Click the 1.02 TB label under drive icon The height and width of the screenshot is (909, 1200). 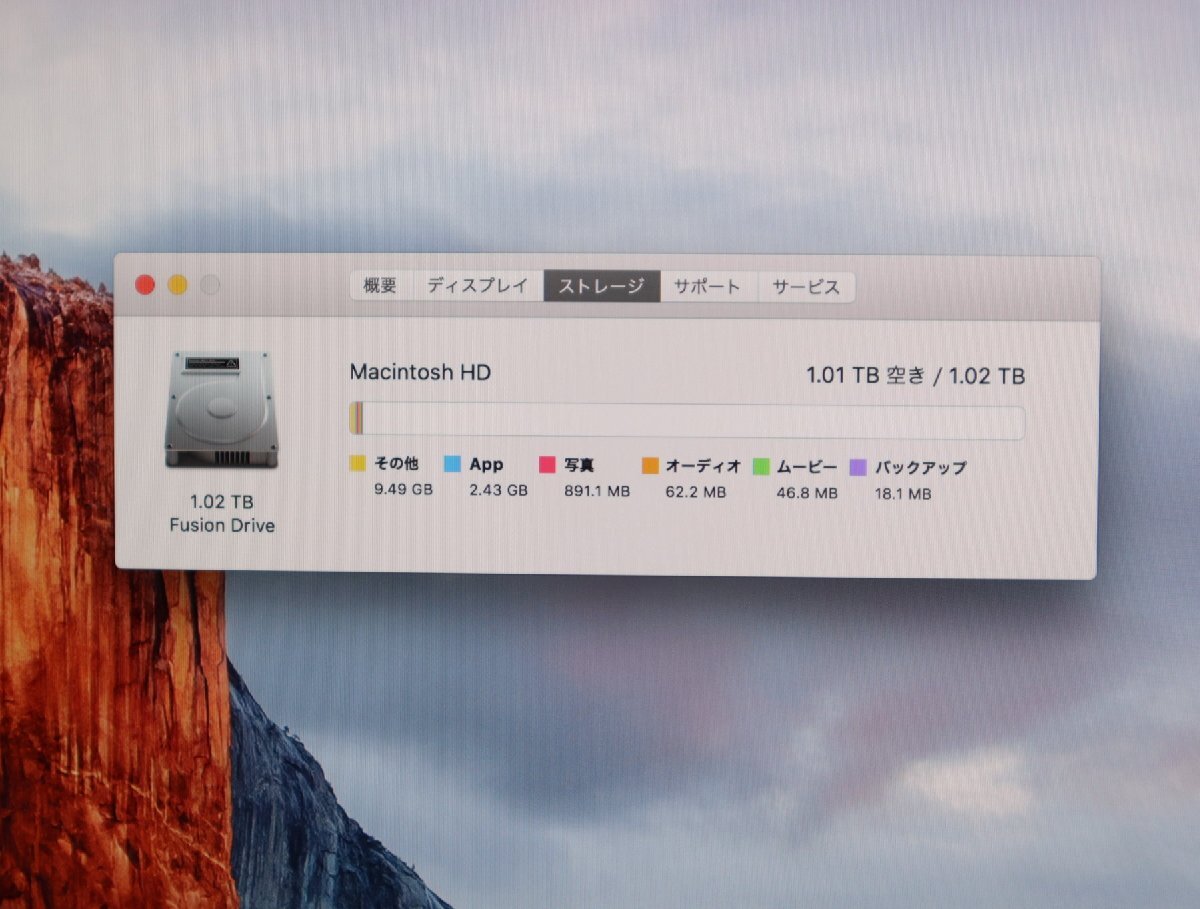coord(221,501)
